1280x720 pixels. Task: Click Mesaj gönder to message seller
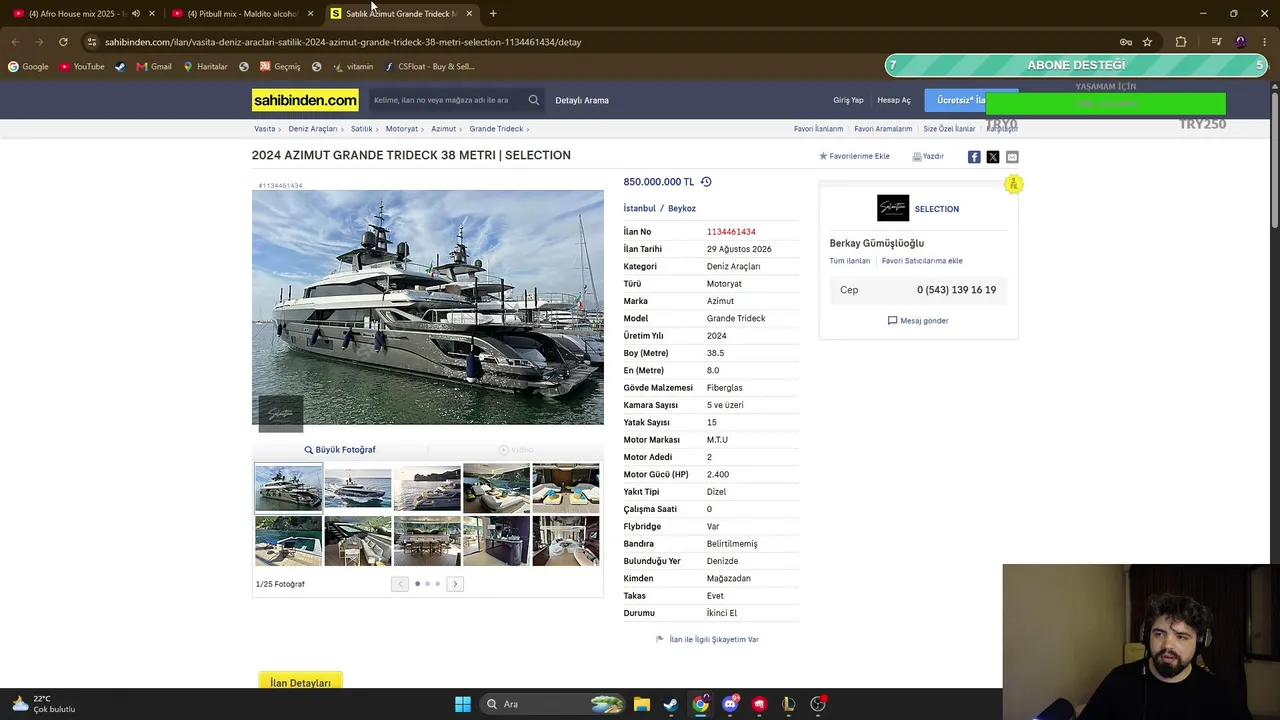click(x=918, y=321)
